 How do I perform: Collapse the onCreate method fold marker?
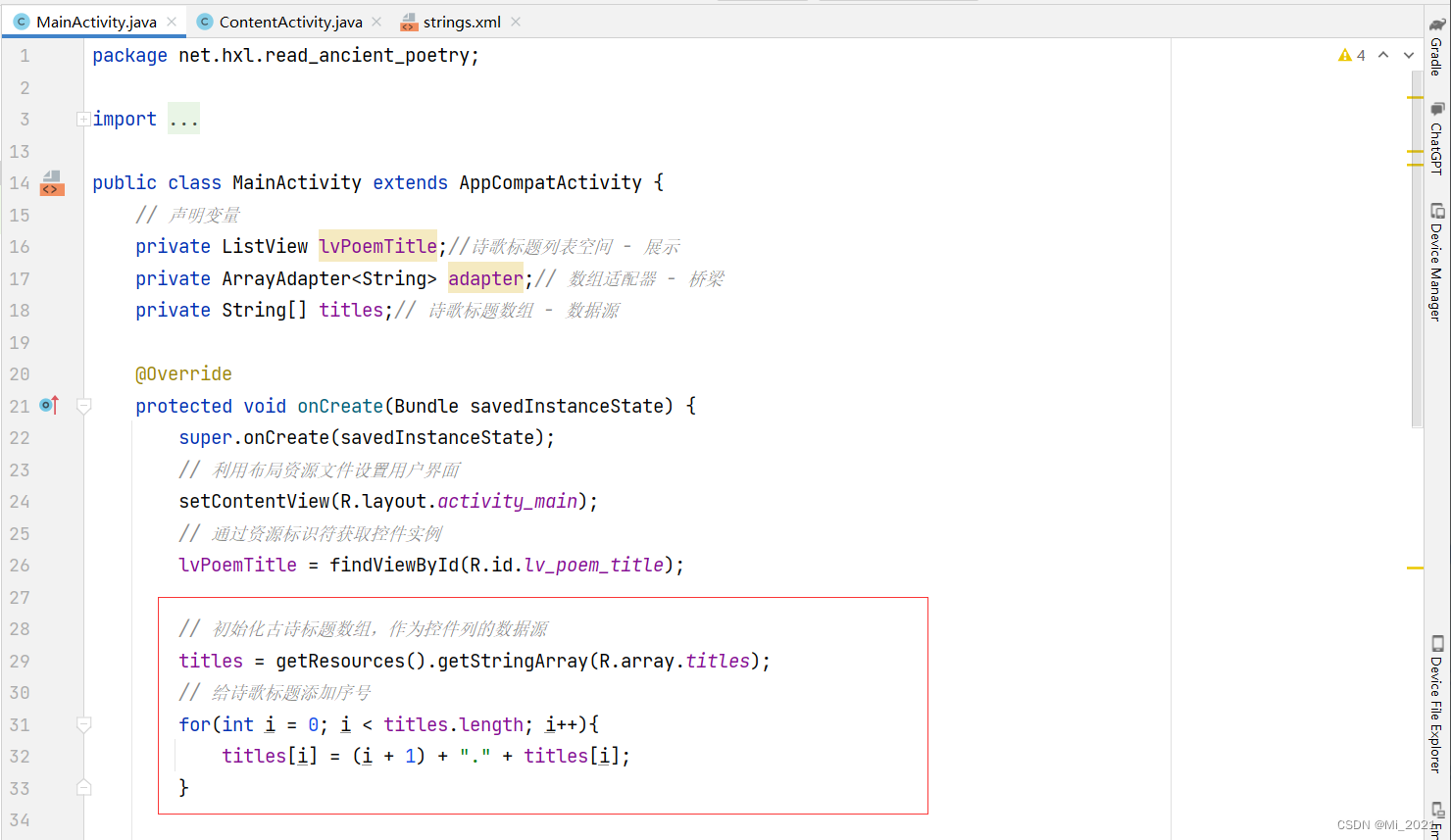pyautogui.click(x=84, y=406)
